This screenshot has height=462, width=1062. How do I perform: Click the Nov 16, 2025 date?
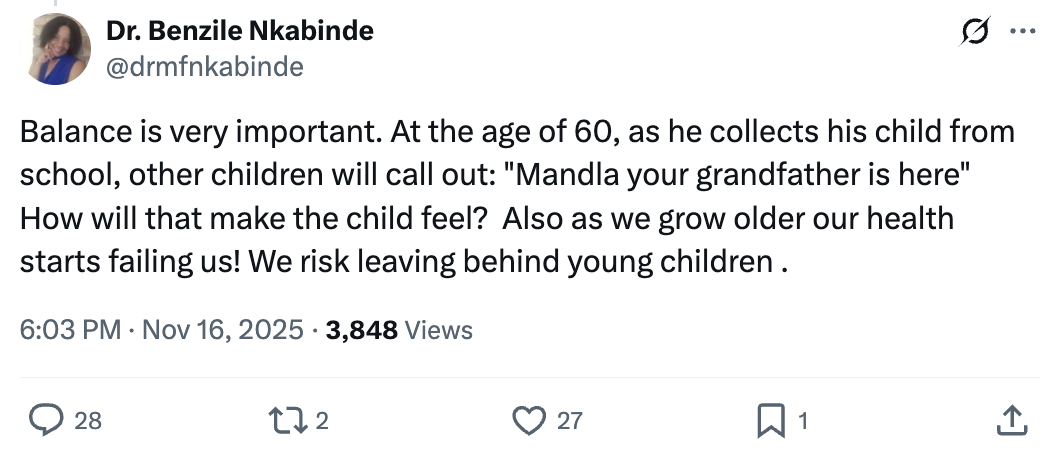tap(221, 330)
